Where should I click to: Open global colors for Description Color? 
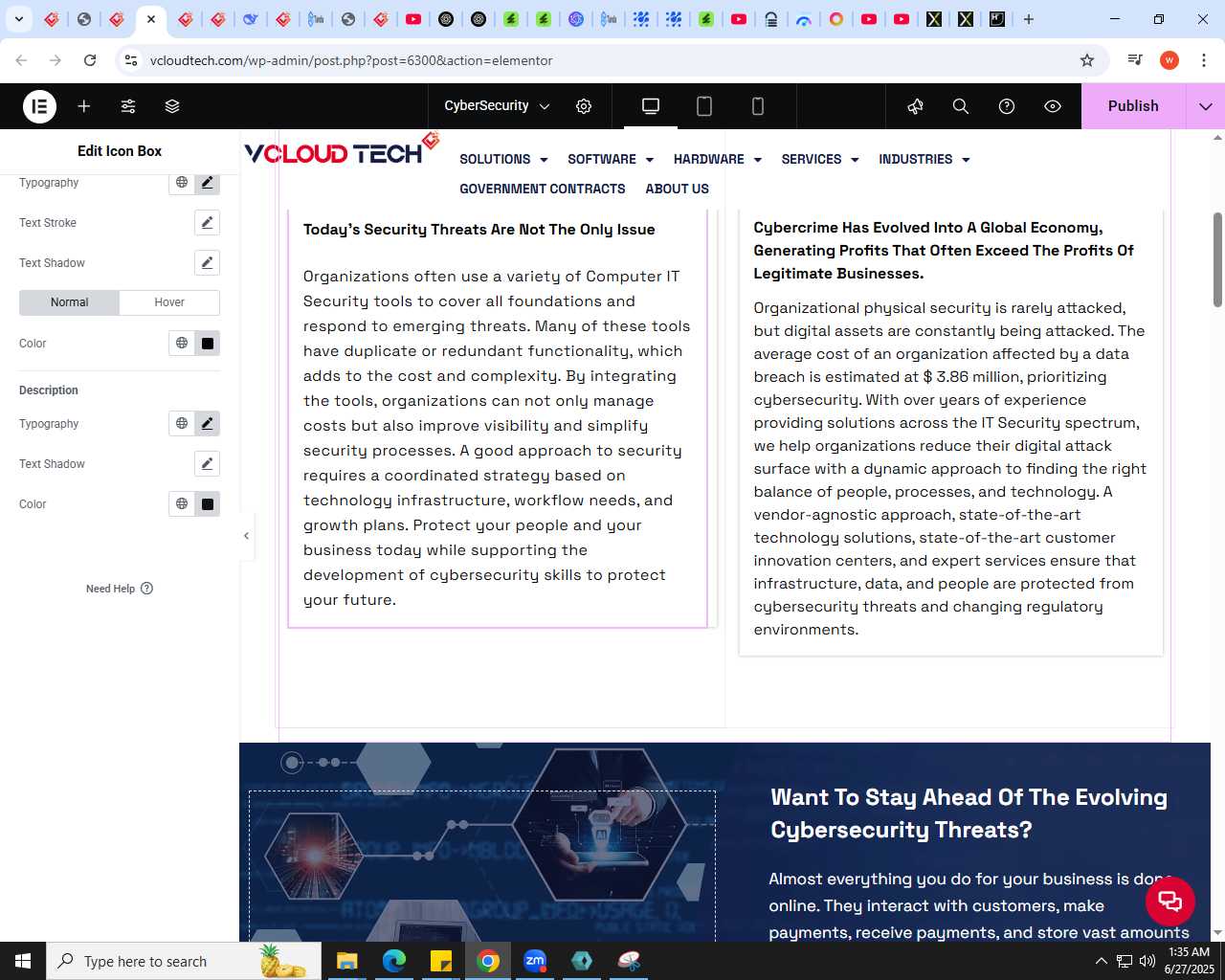(x=182, y=504)
